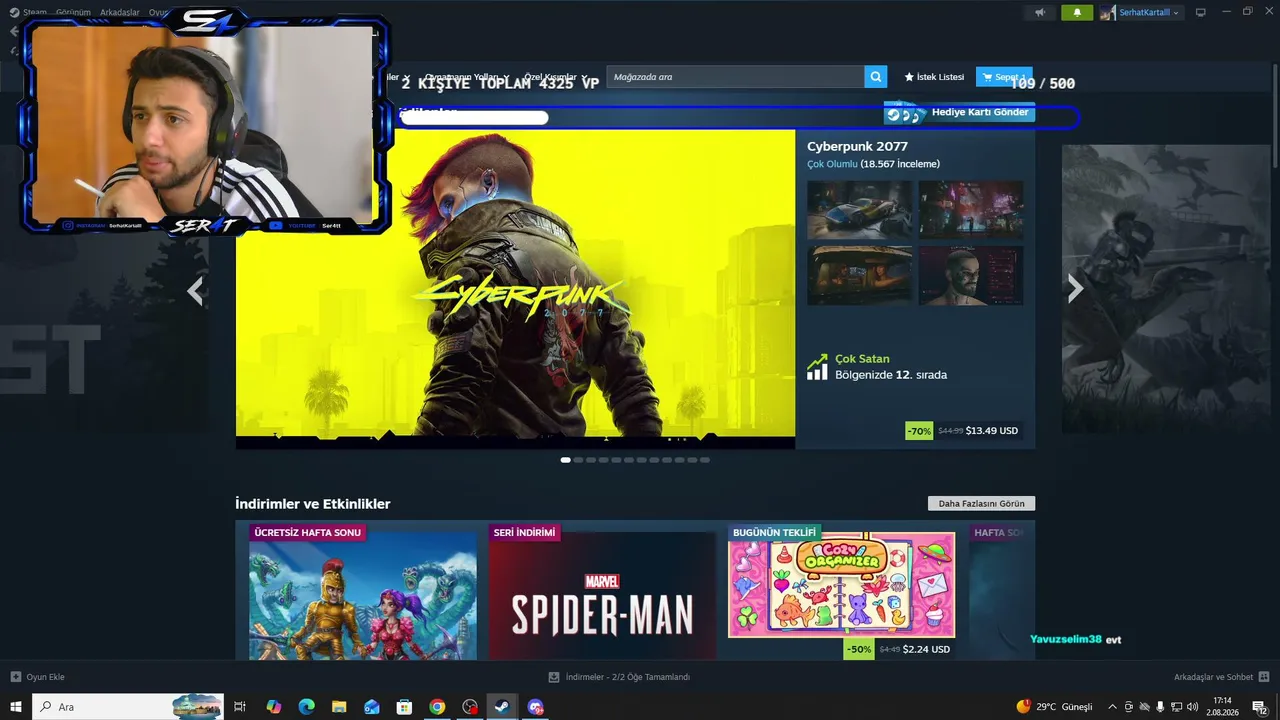Launch Microsoft Edge from the taskbar
1280x720 pixels.
[306, 707]
